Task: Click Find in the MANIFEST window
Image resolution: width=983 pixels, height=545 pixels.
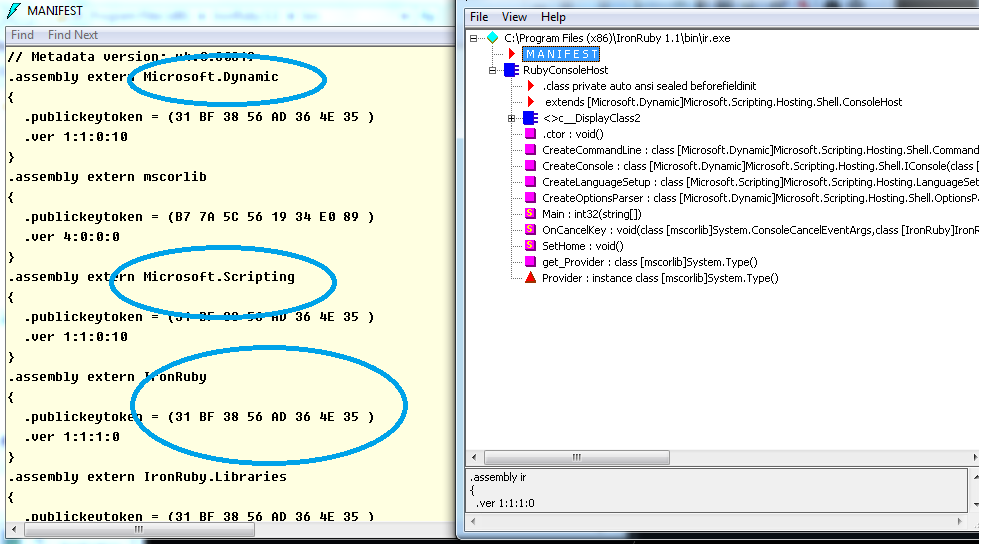Action: 23,35
